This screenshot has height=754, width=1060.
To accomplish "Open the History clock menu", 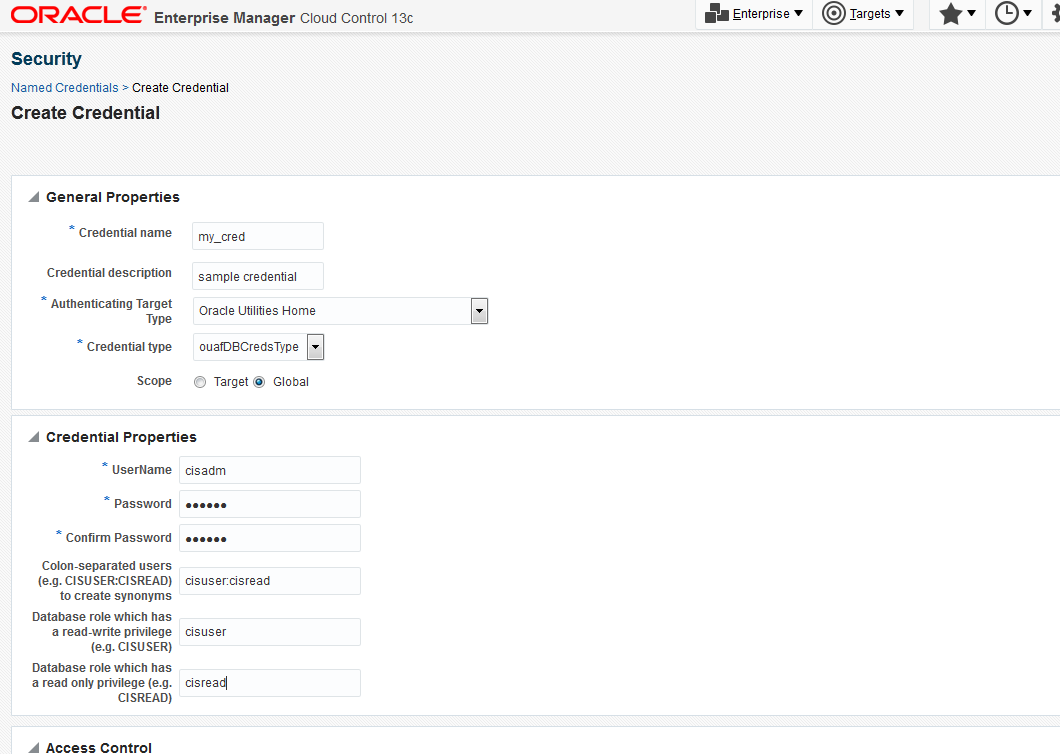I will (1013, 14).
